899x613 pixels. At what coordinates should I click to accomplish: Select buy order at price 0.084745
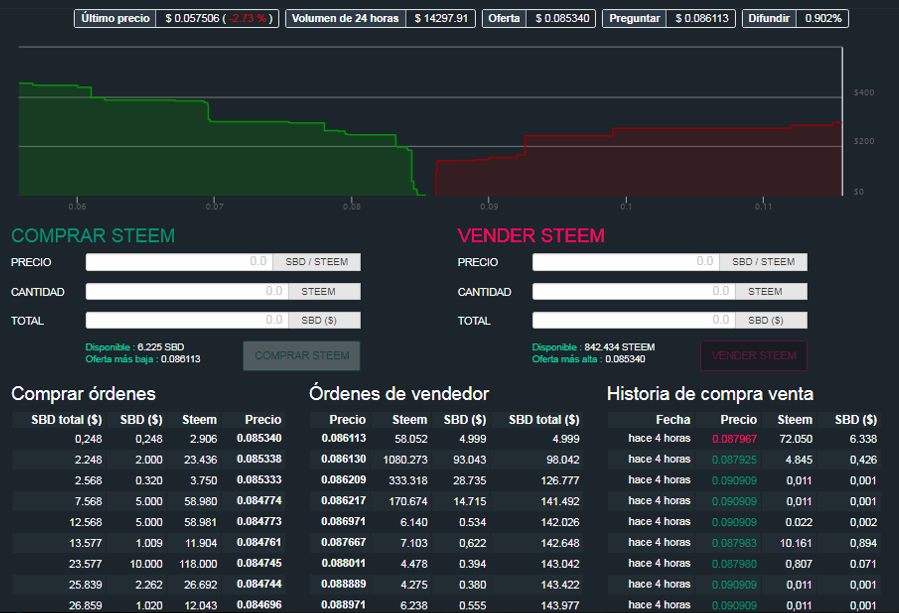coord(148,564)
